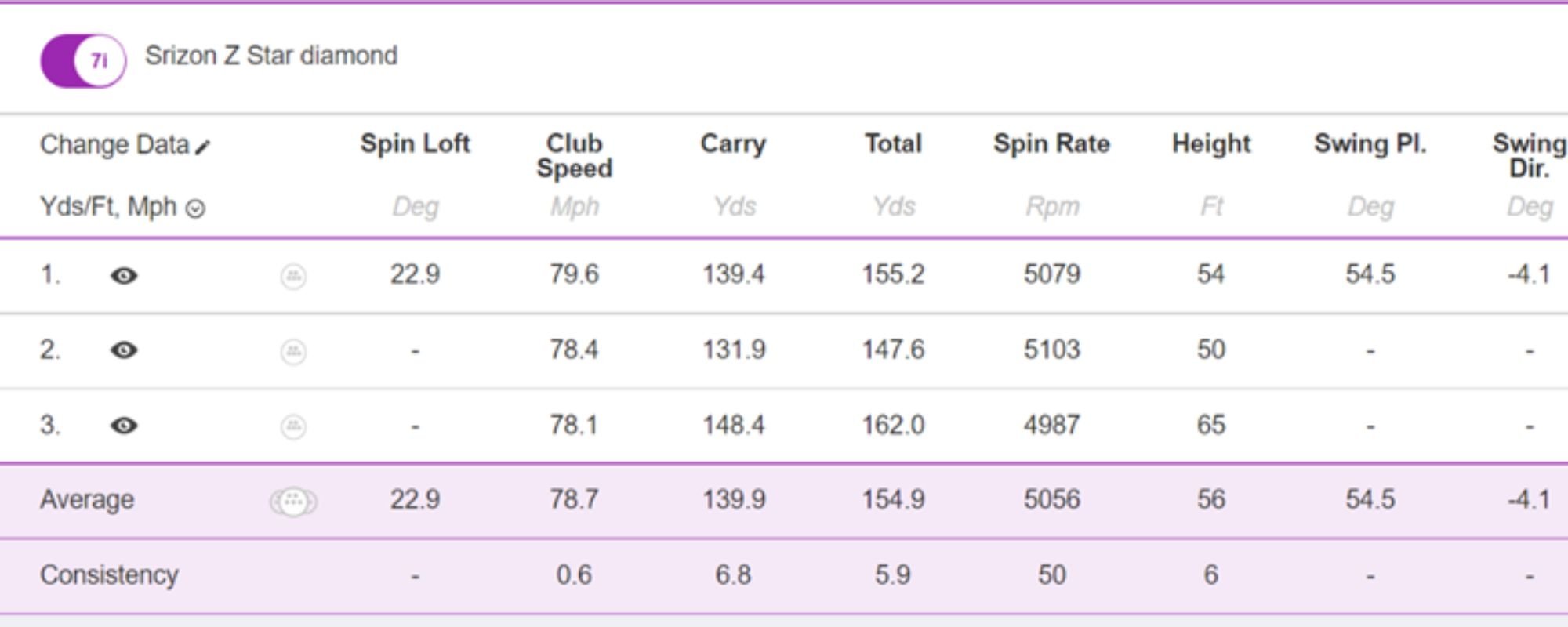1568x627 pixels.
Task: Toggle the eye icon for shot 3
Action: point(124,425)
